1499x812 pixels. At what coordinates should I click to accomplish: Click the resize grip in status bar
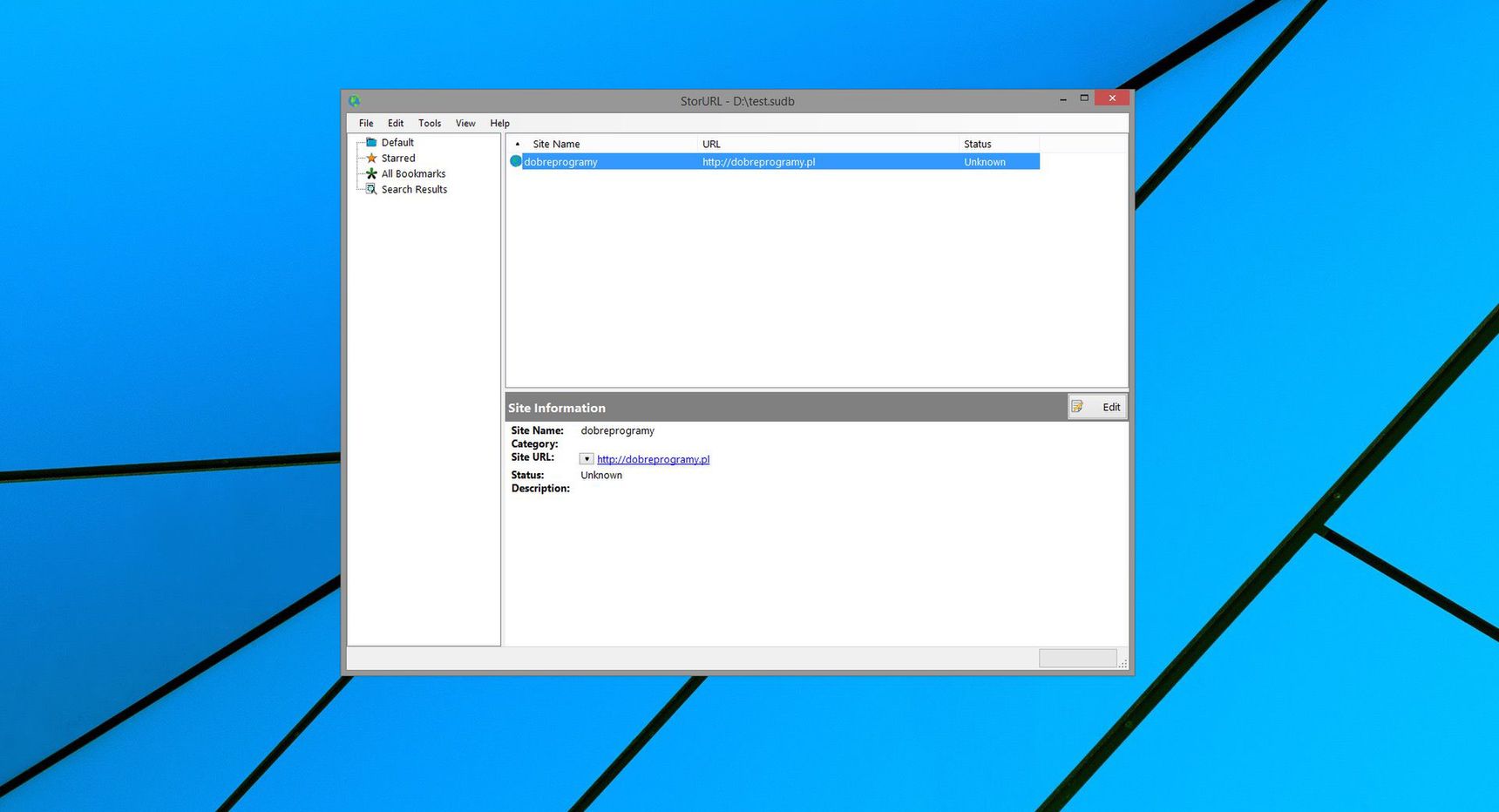(x=1123, y=664)
